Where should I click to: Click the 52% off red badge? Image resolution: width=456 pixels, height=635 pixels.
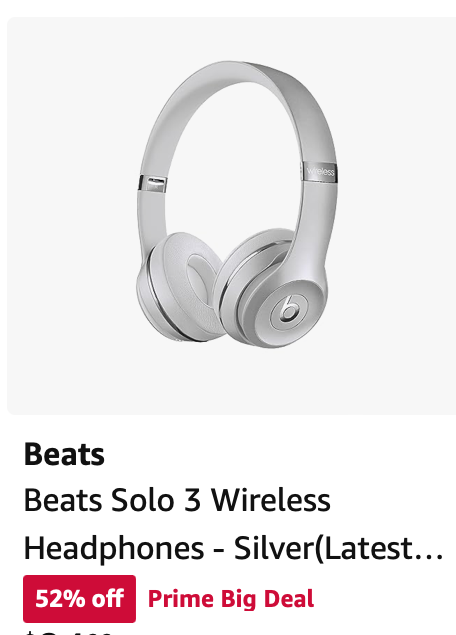[x=79, y=599]
